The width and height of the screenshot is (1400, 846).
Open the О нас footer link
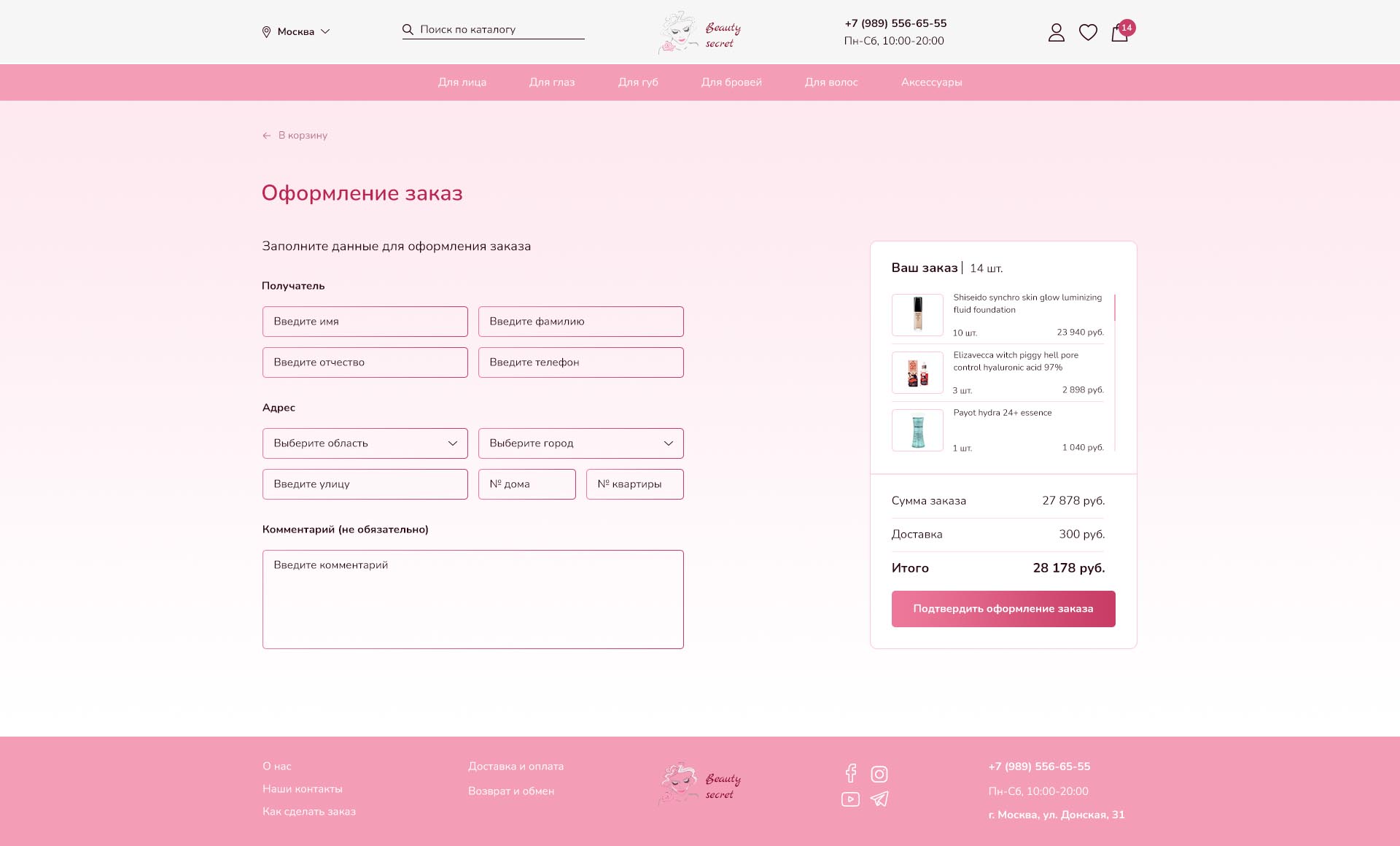click(277, 767)
